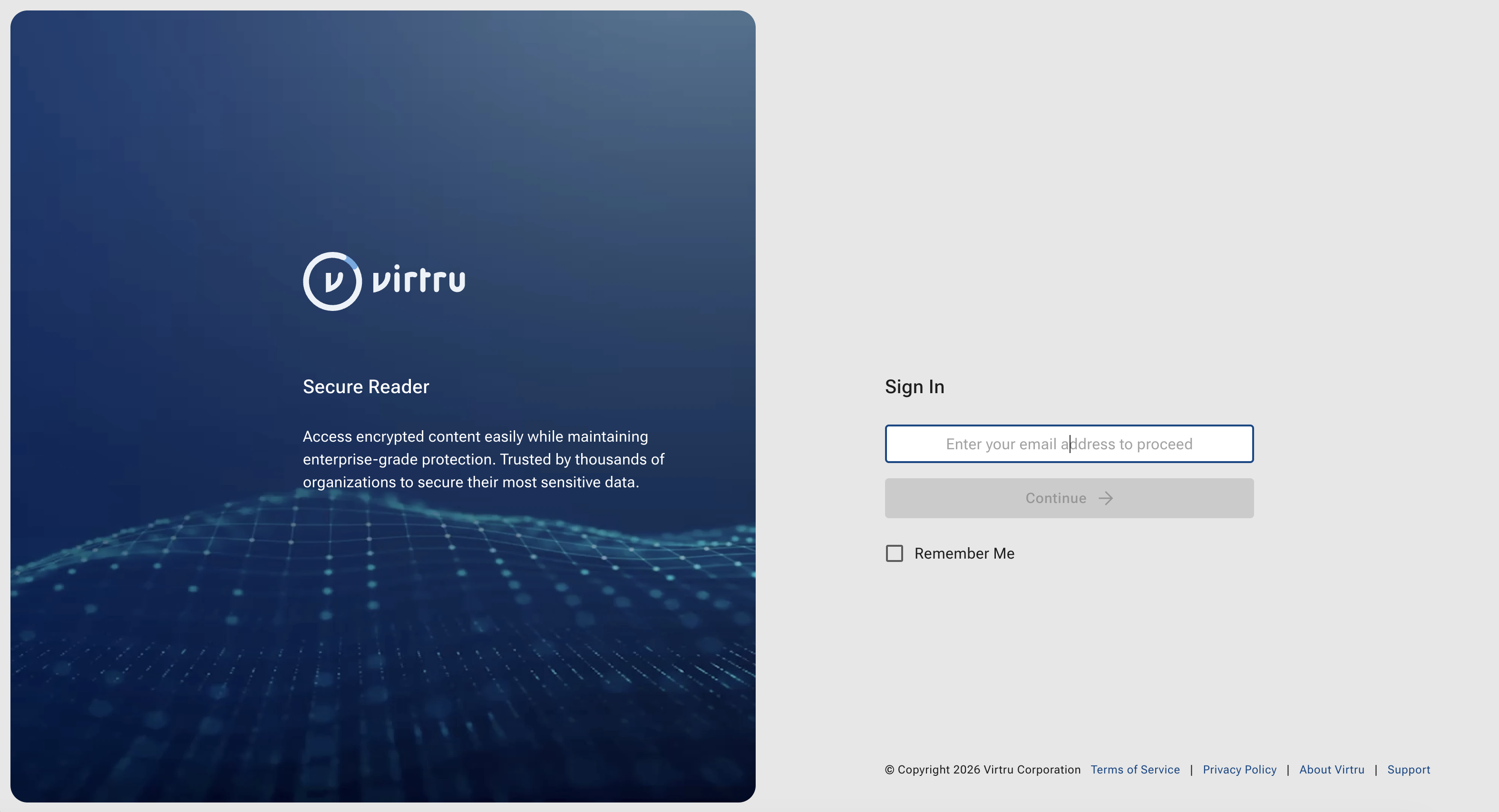This screenshot has height=812, width=1499.
Task: Click the 'Access encrypted content easily' description paragraph
Action: (484, 460)
